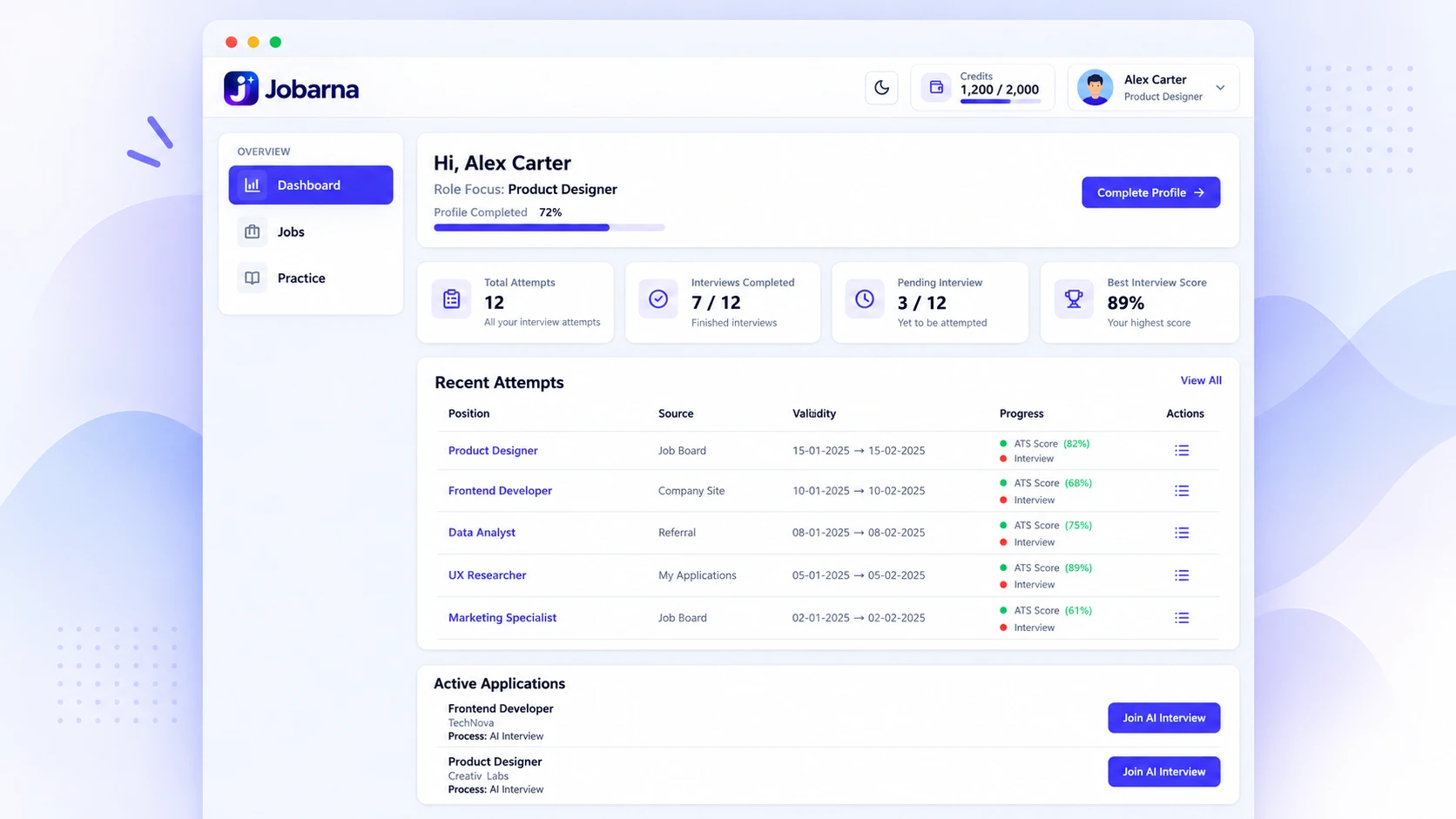Image resolution: width=1456 pixels, height=819 pixels.
Task: Click the Practice book icon
Action: pyautogui.click(x=253, y=278)
